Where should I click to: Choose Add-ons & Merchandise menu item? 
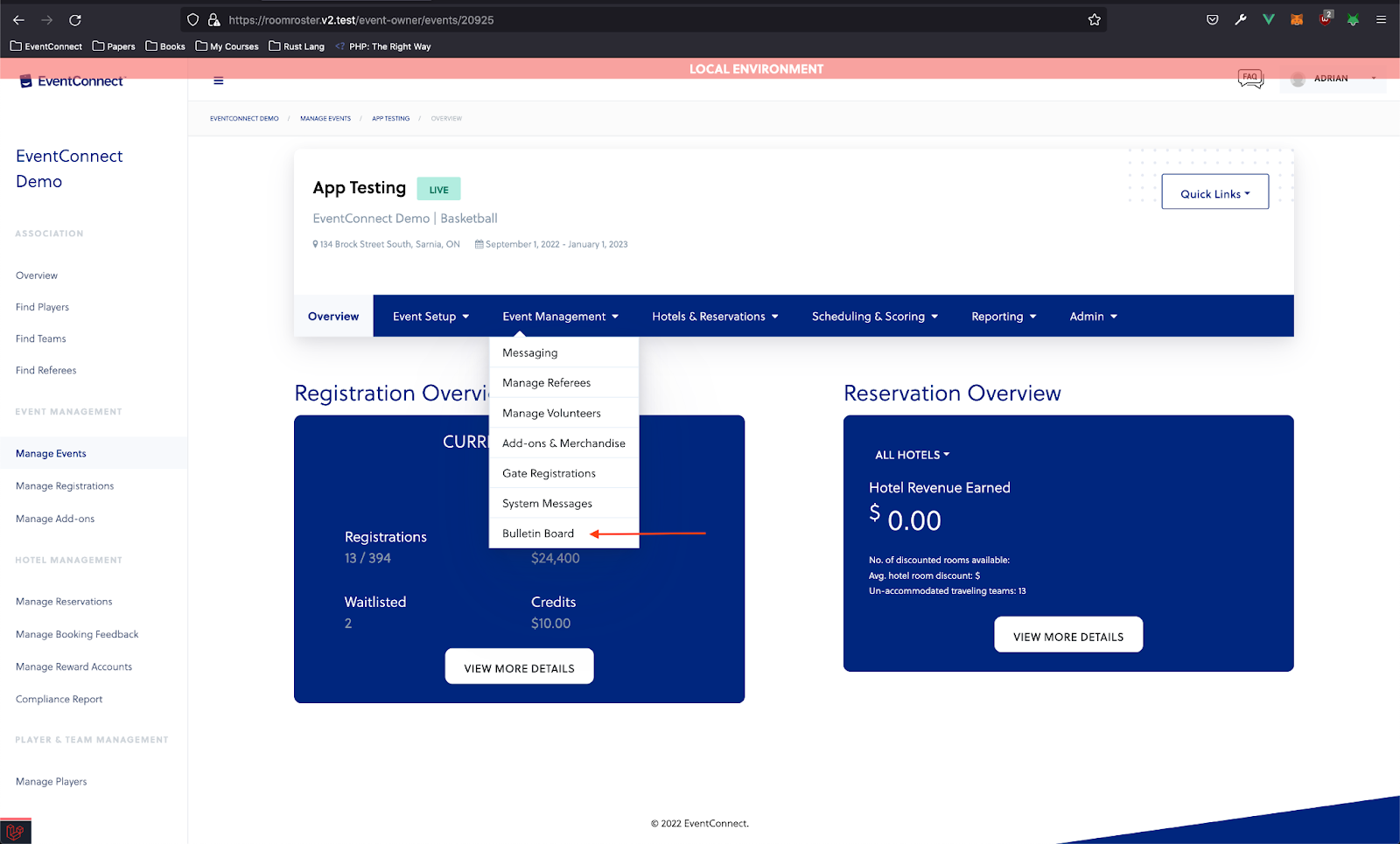(x=563, y=443)
